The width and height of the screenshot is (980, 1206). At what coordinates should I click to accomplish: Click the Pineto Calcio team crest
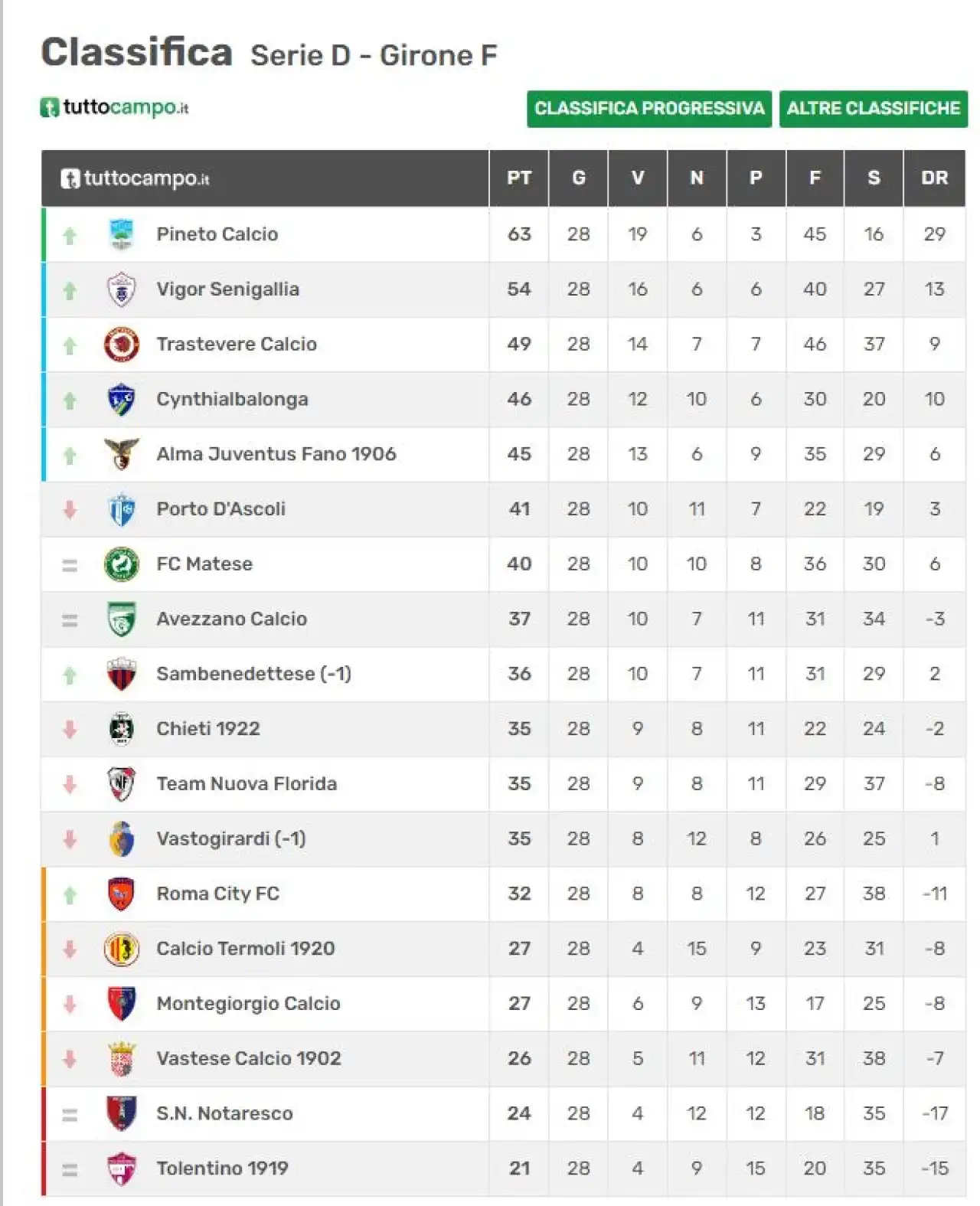[121, 234]
